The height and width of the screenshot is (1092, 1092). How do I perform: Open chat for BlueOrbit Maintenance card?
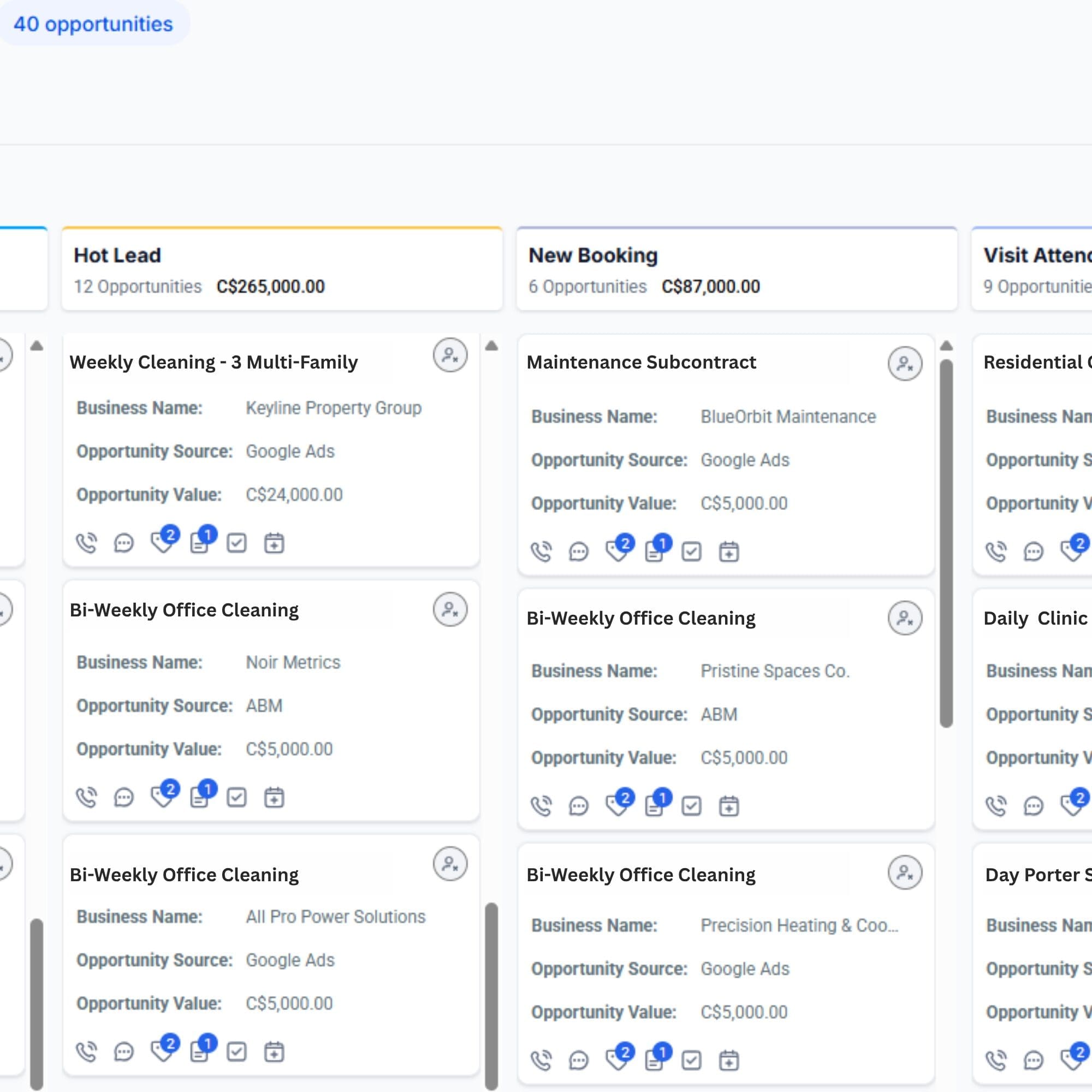click(x=579, y=551)
